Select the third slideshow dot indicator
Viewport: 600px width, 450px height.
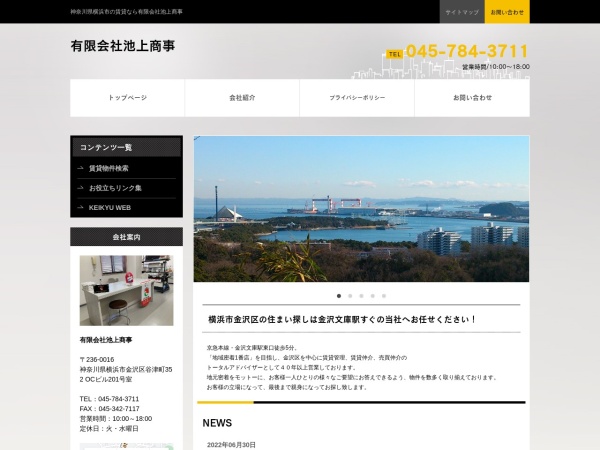[361, 296]
